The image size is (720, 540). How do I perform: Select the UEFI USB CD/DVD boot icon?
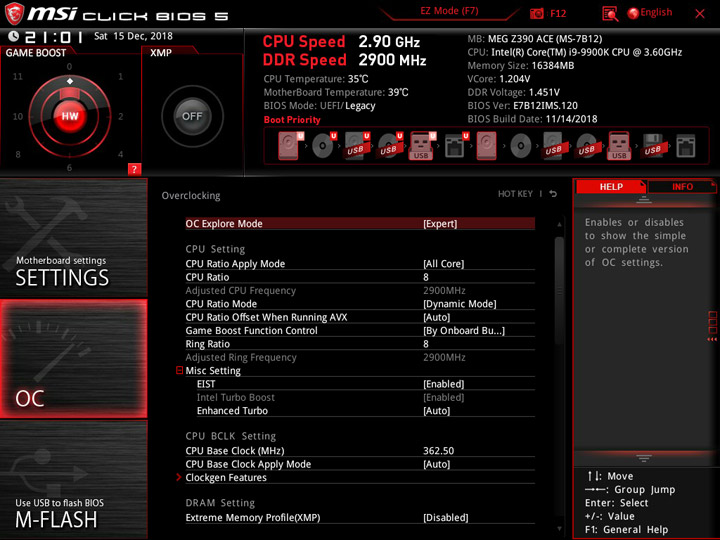(390, 146)
